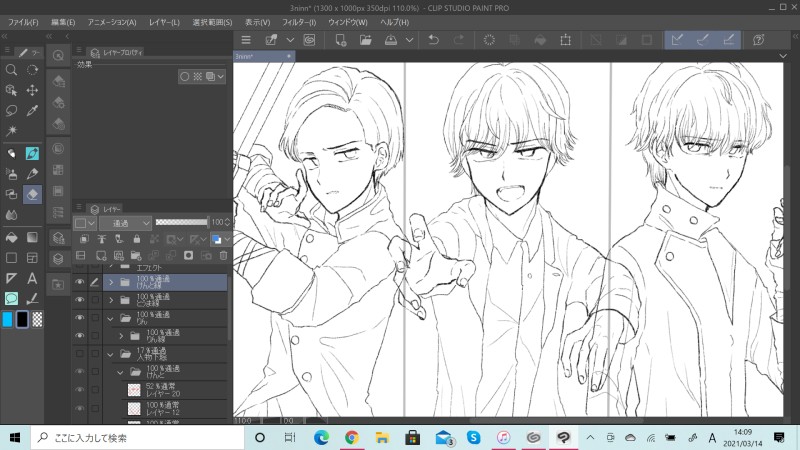Select the Fill bucket tool
The height and width of the screenshot is (450, 800).
pos(11,237)
